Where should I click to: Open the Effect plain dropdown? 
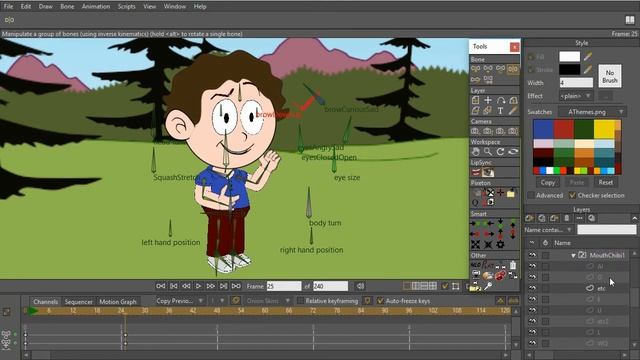tap(576, 96)
